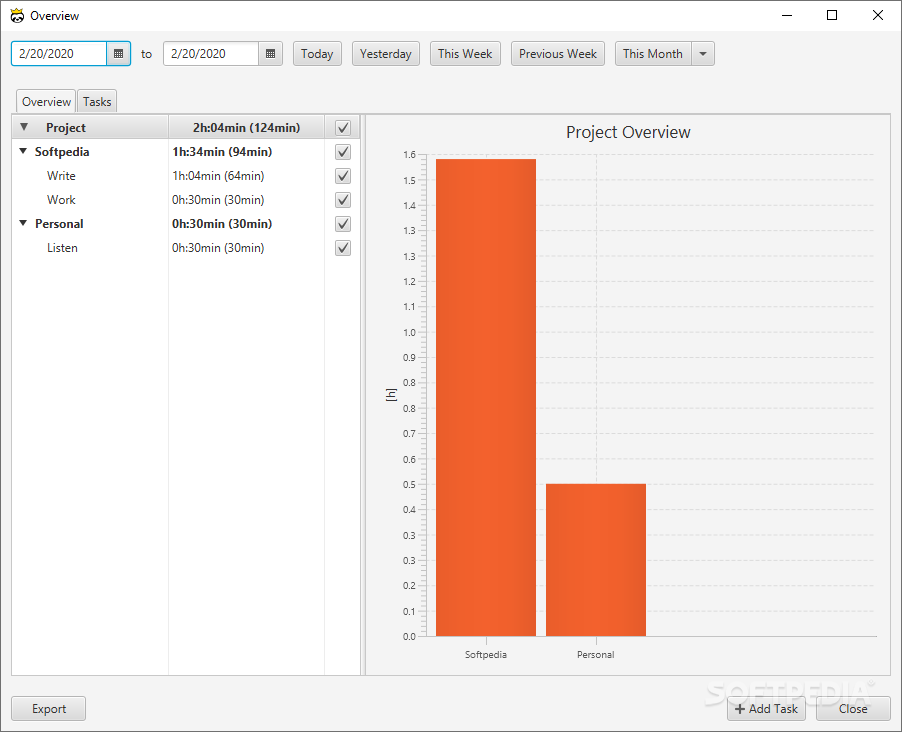The height and width of the screenshot is (732, 902).
Task: Uncheck the Softpedia project checkbox
Action: click(x=343, y=152)
